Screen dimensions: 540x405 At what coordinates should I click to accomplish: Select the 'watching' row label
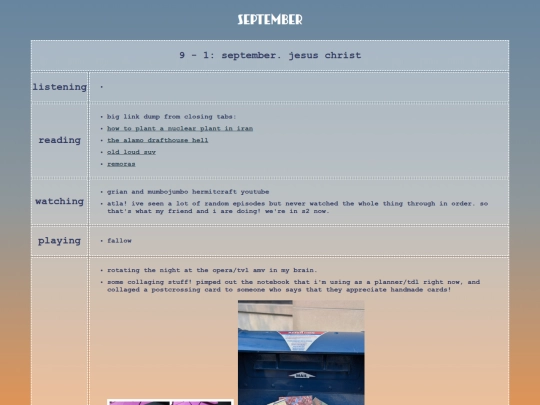[60, 201]
